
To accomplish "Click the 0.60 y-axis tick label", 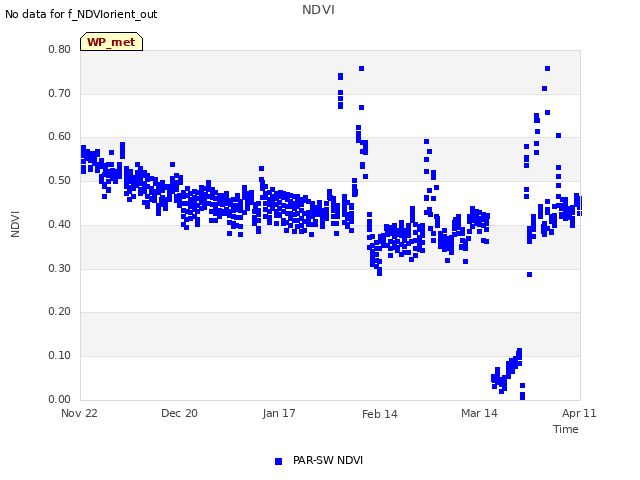I will pos(59,137).
